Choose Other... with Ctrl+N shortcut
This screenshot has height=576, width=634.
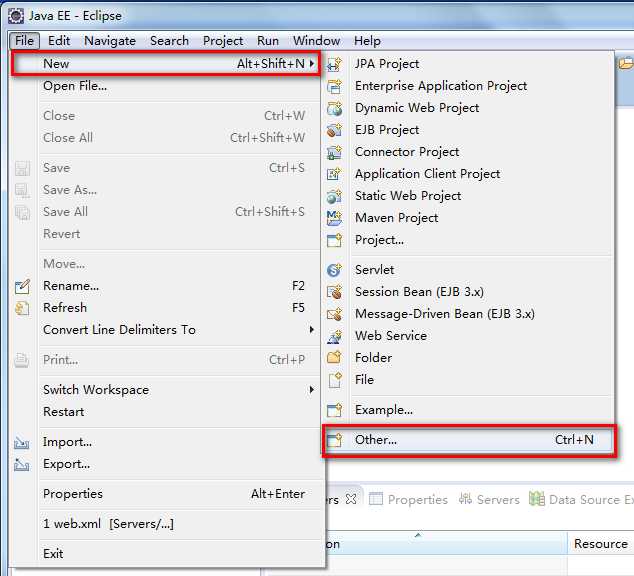click(468, 440)
